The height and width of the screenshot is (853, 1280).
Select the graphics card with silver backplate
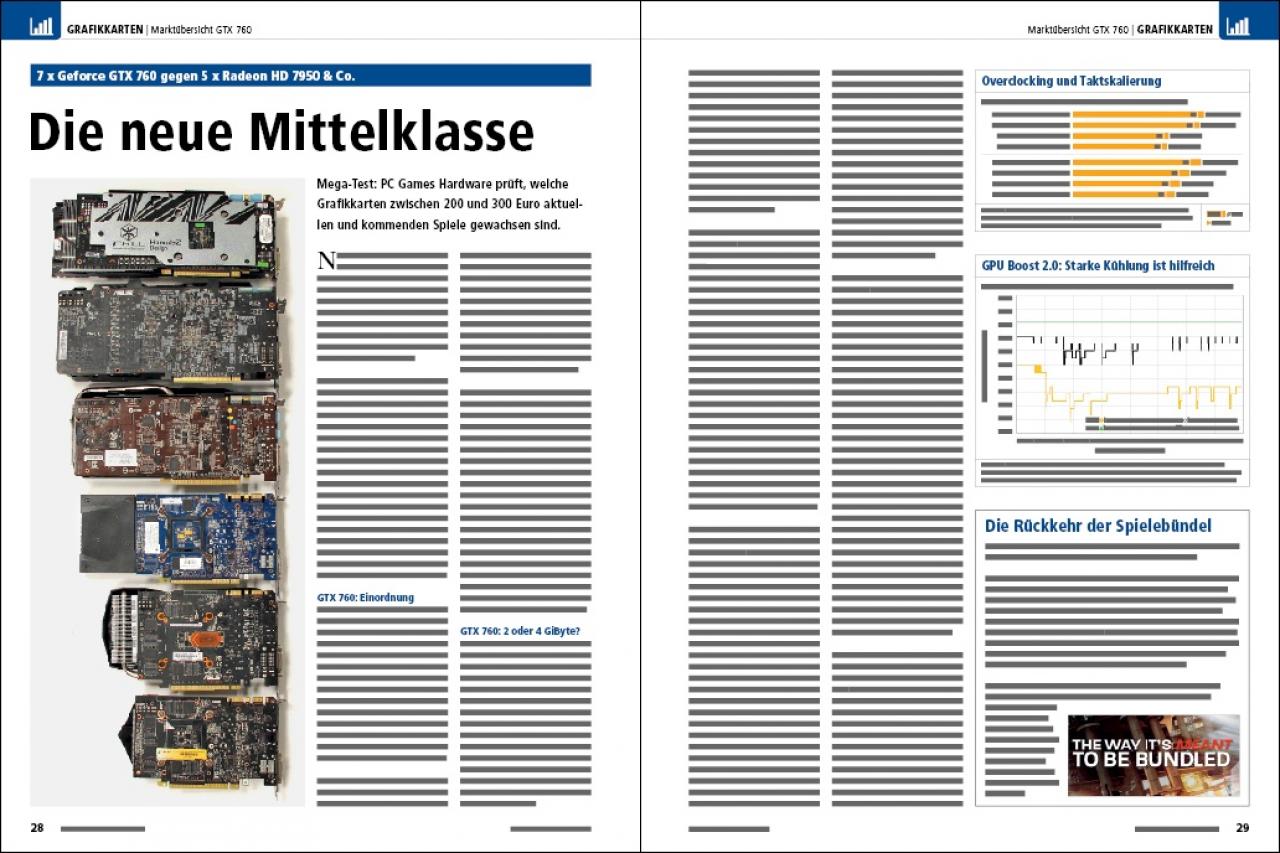click(165, 234)
